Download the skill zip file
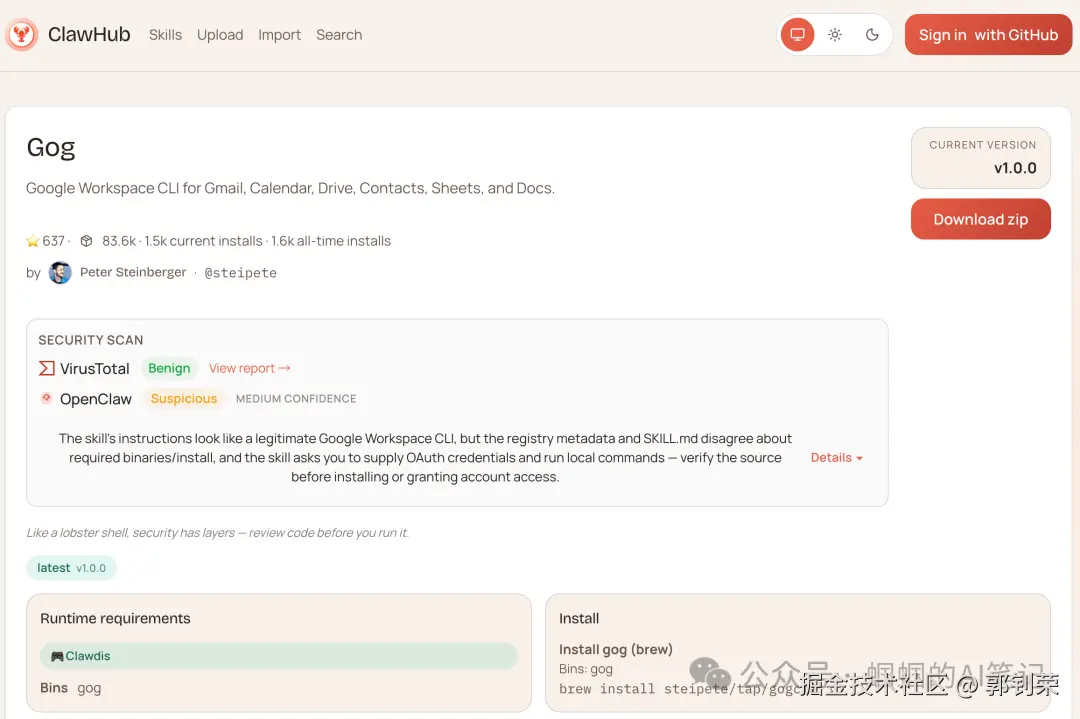This screenshot has width=1080, height=719. (x=980, y=219)
